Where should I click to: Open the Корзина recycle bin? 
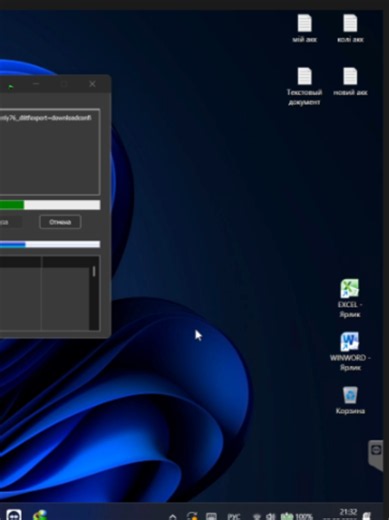350,400
